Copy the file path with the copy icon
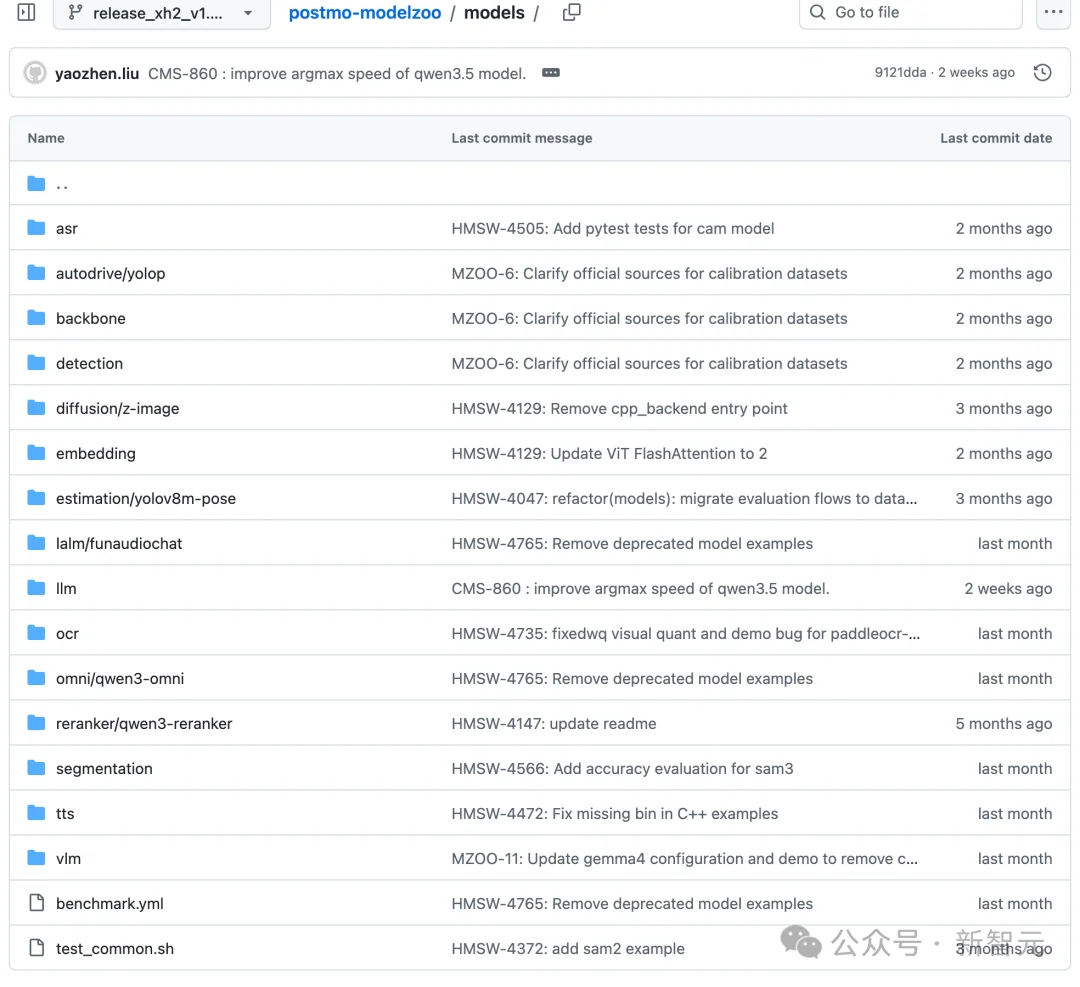This screenshot has height=987, width=1080. pyautogui.click(x=572, y=12)
